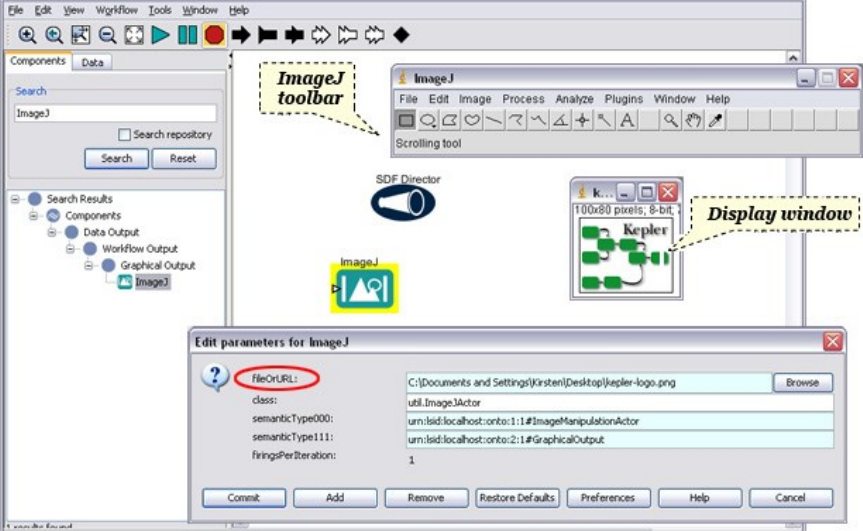Switch to the Data tab
863x531 pixels.
[x=92, y=62]
